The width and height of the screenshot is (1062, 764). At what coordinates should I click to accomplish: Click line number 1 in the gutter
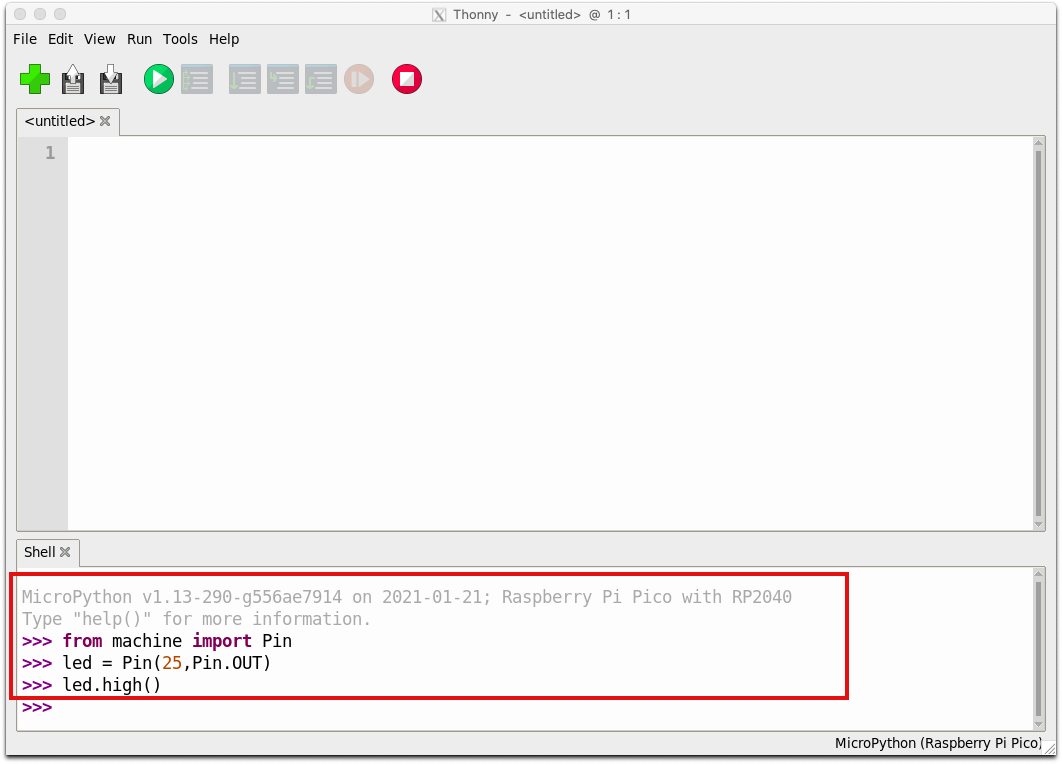tap(50, 153)
